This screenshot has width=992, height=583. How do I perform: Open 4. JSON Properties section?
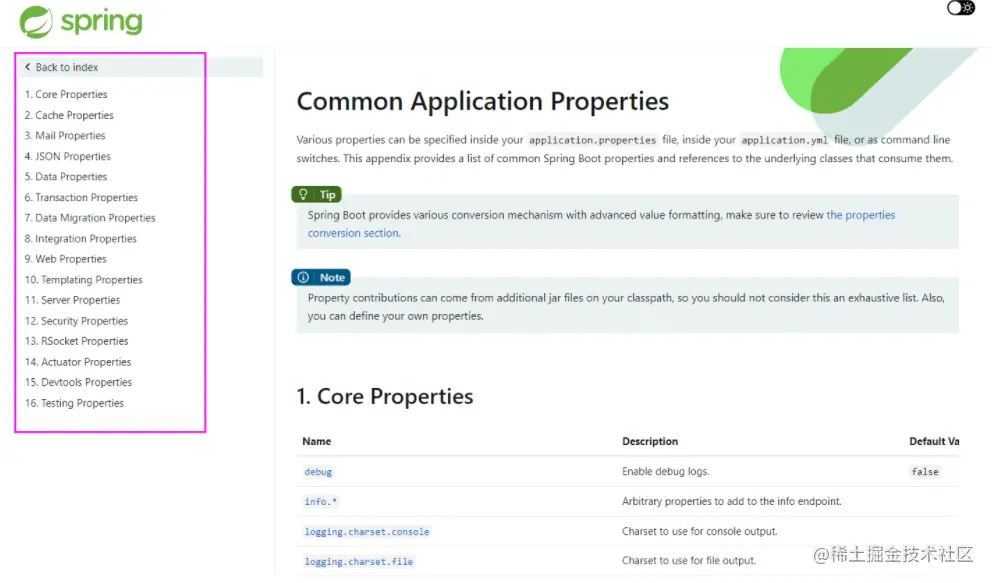67,156
